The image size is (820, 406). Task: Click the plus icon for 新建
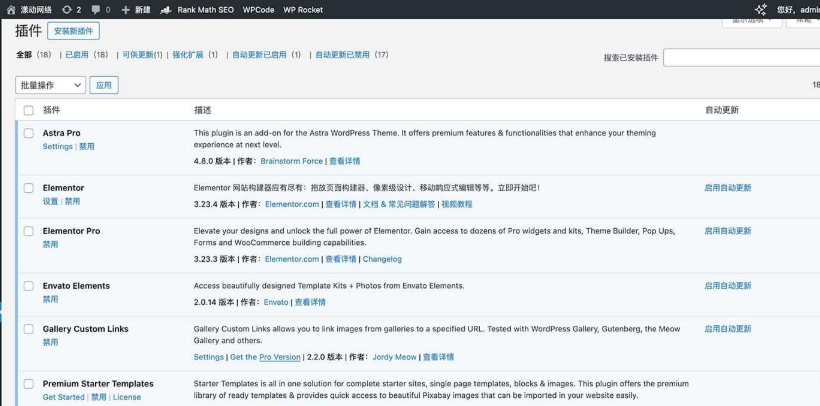126,9
